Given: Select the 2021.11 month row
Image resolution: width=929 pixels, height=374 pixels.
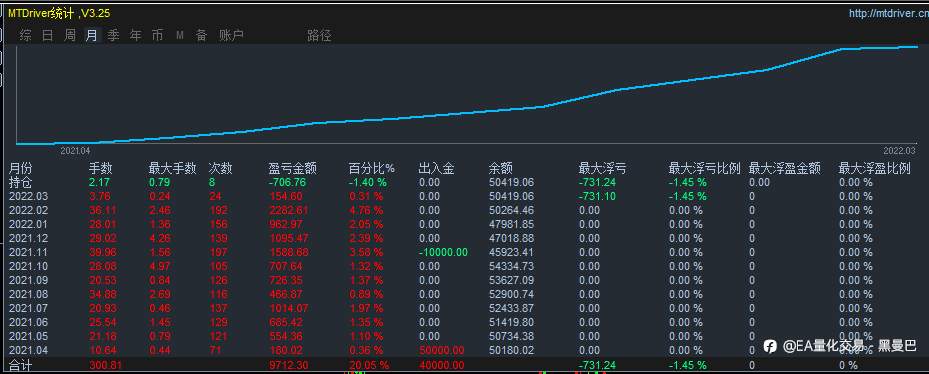Looking at the screenshot, I should [464, 252].
